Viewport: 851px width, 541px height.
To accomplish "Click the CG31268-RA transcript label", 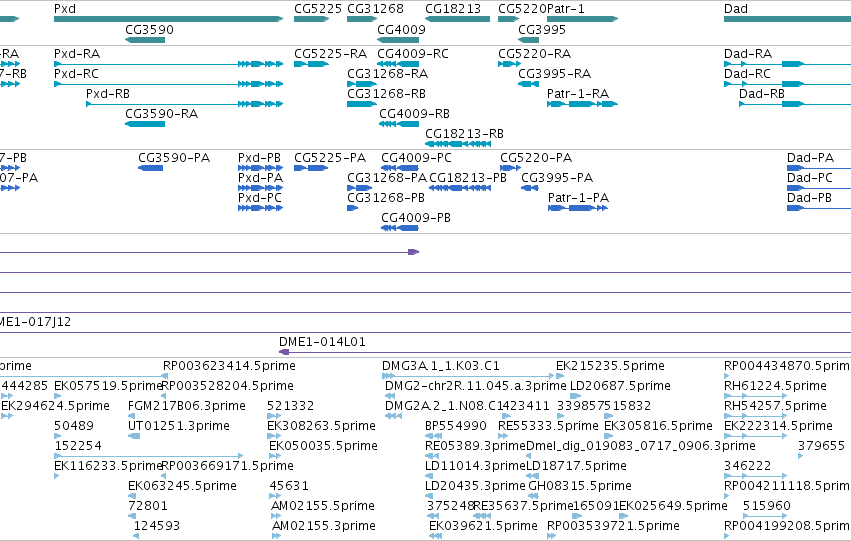I will 387,74.
